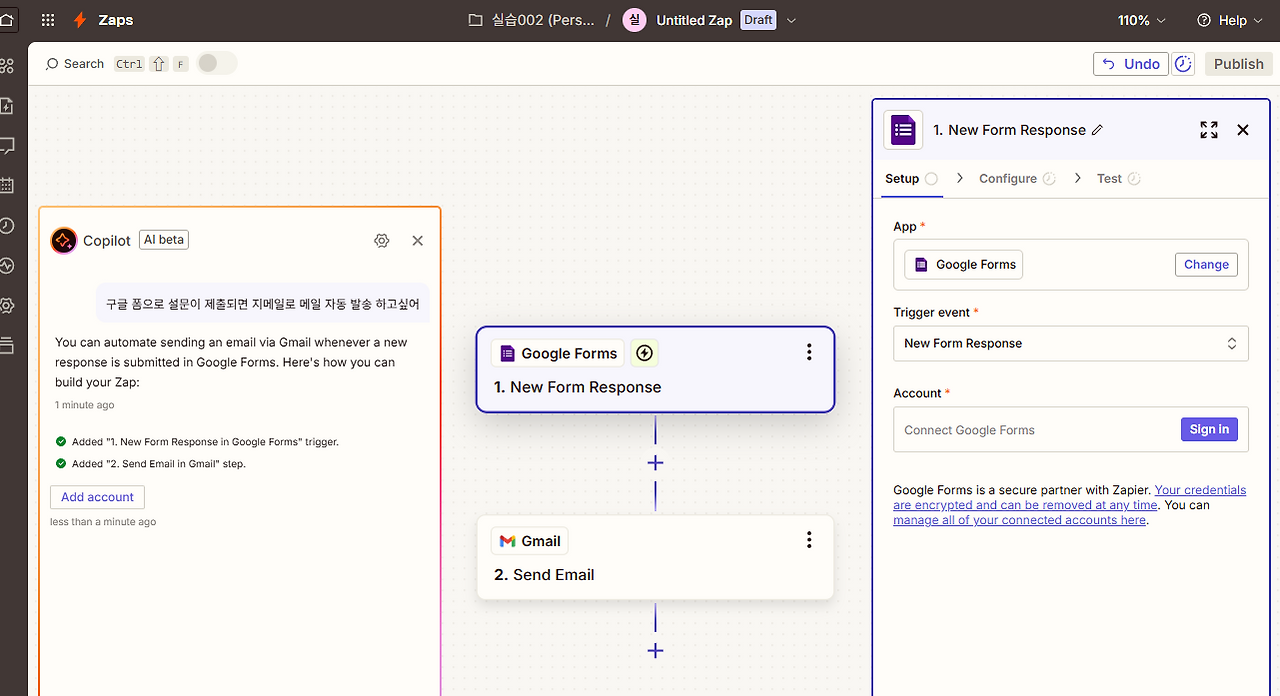Screen dimensions: 1280x696
Task: Open the sidebar zap file icon
Action: point(7,106)
